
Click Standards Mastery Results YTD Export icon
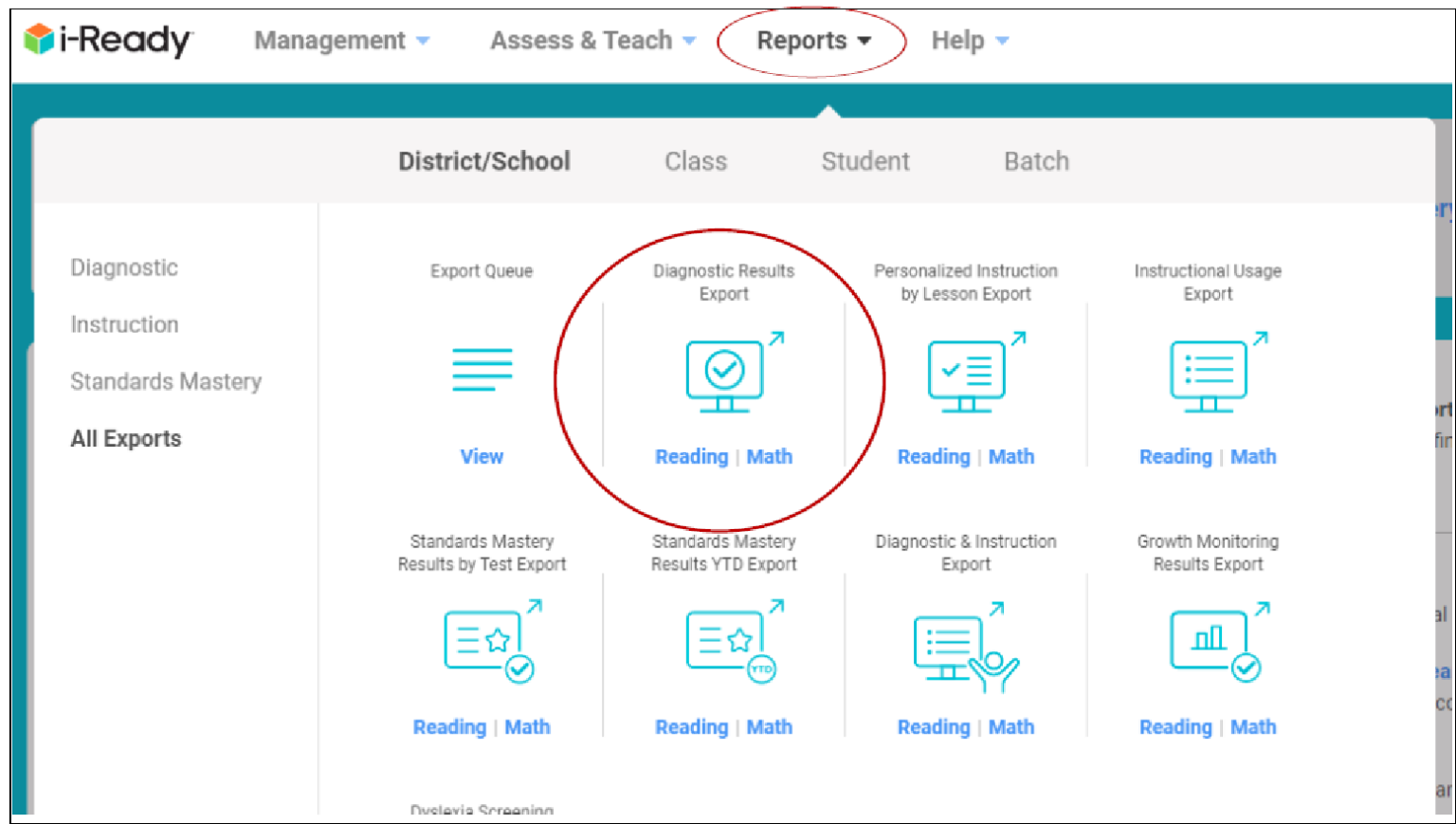point(729,643)
